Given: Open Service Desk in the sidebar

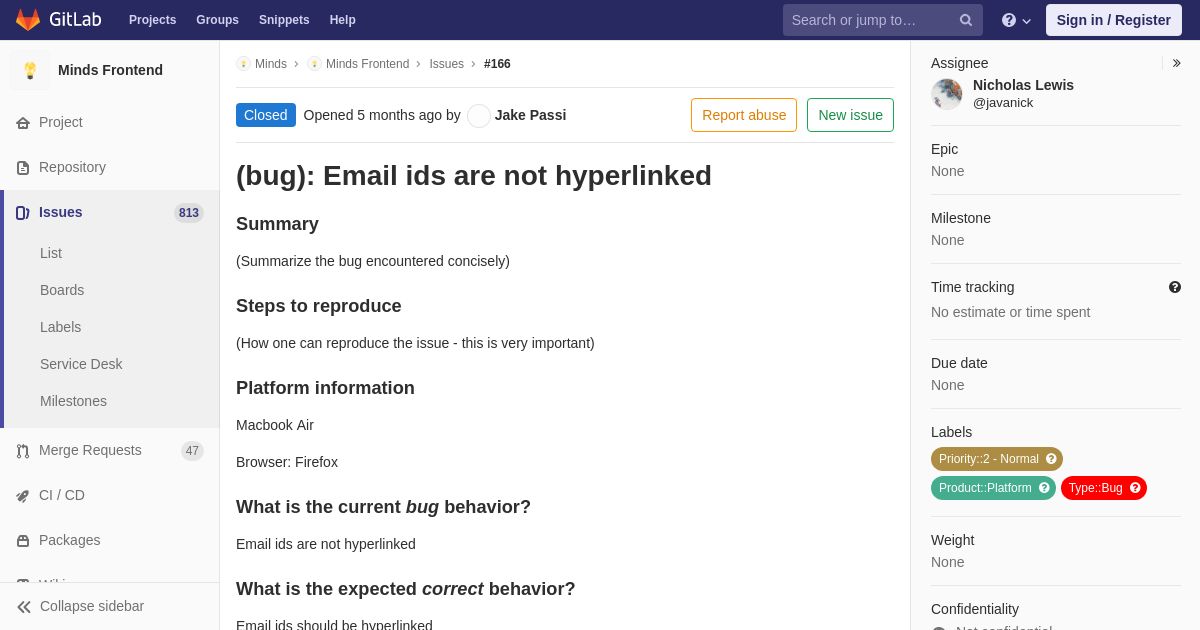Looking at the screenshot, I should coord(81,364).
